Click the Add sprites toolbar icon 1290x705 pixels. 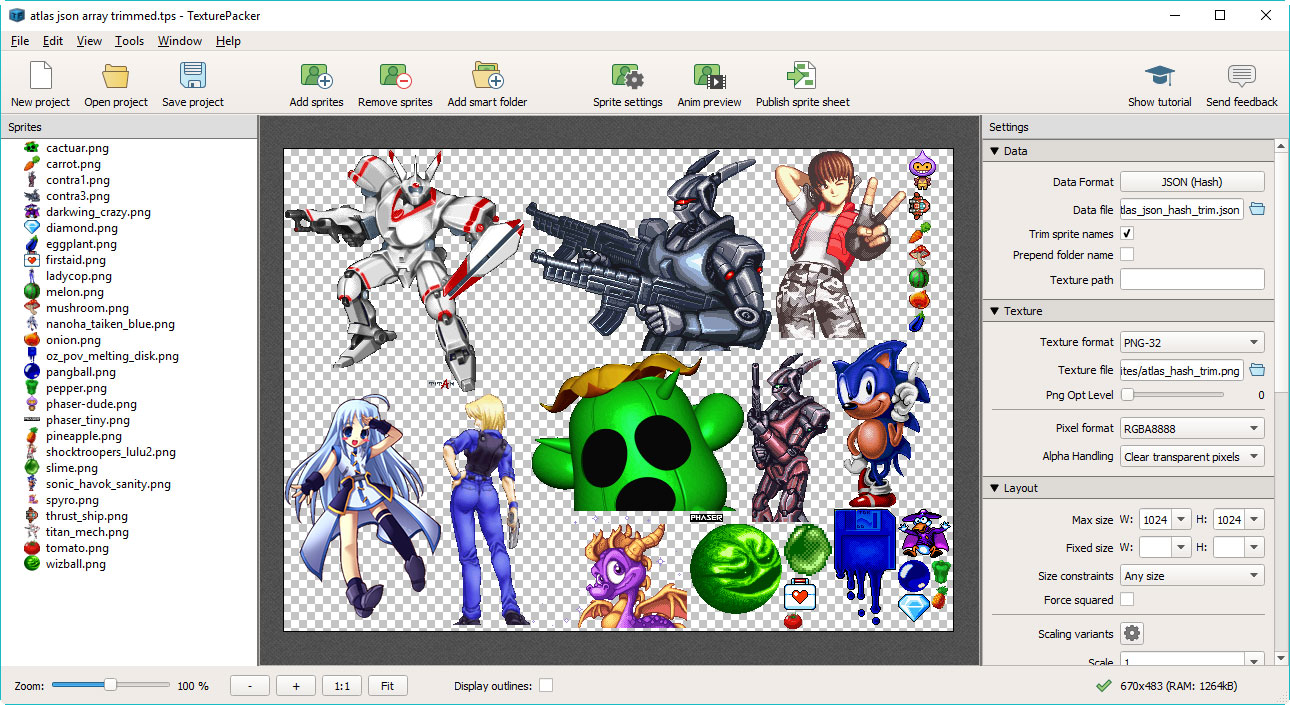[316, 77]
